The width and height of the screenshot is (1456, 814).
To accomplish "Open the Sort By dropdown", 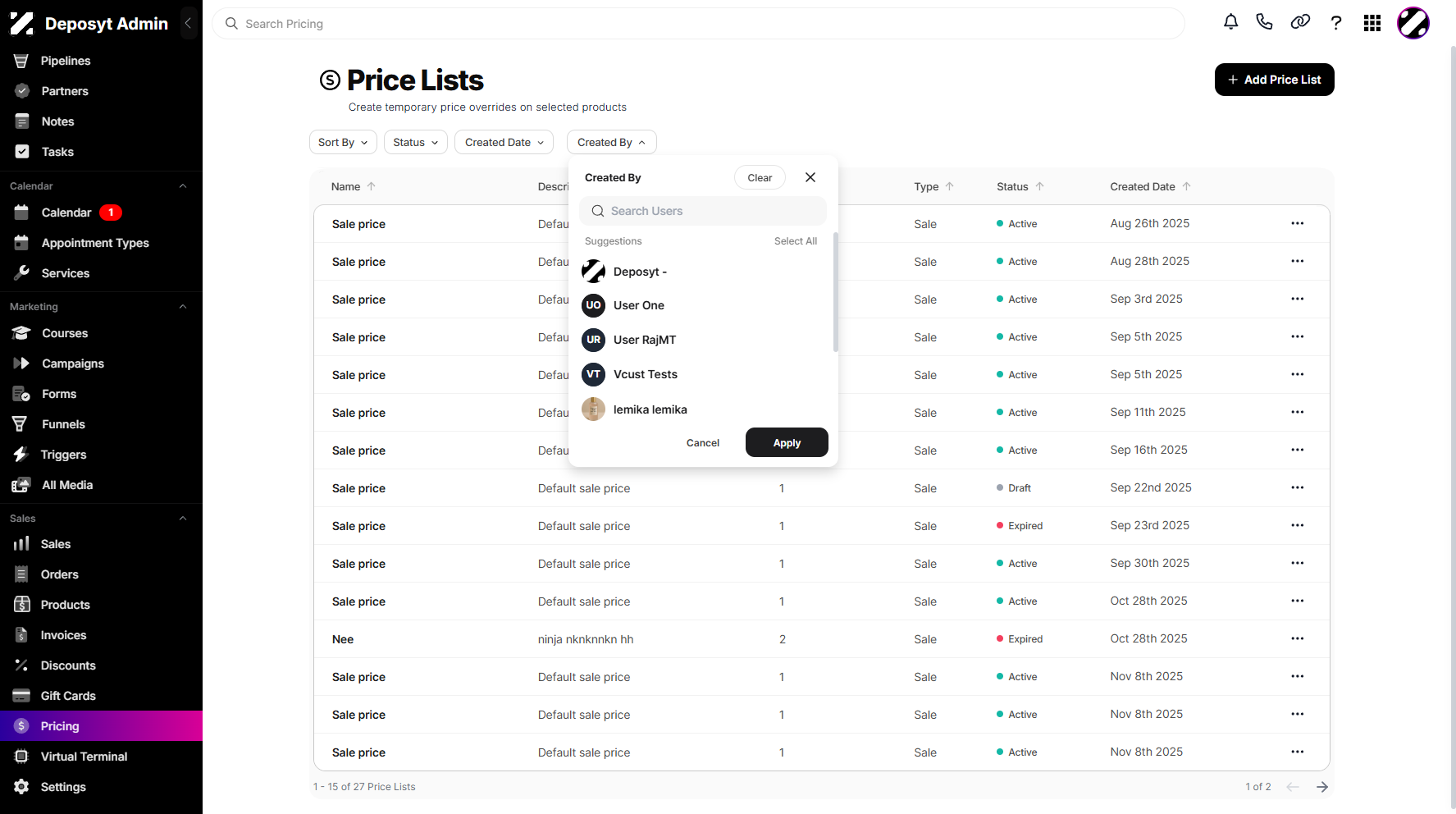I will click(343, 142).
